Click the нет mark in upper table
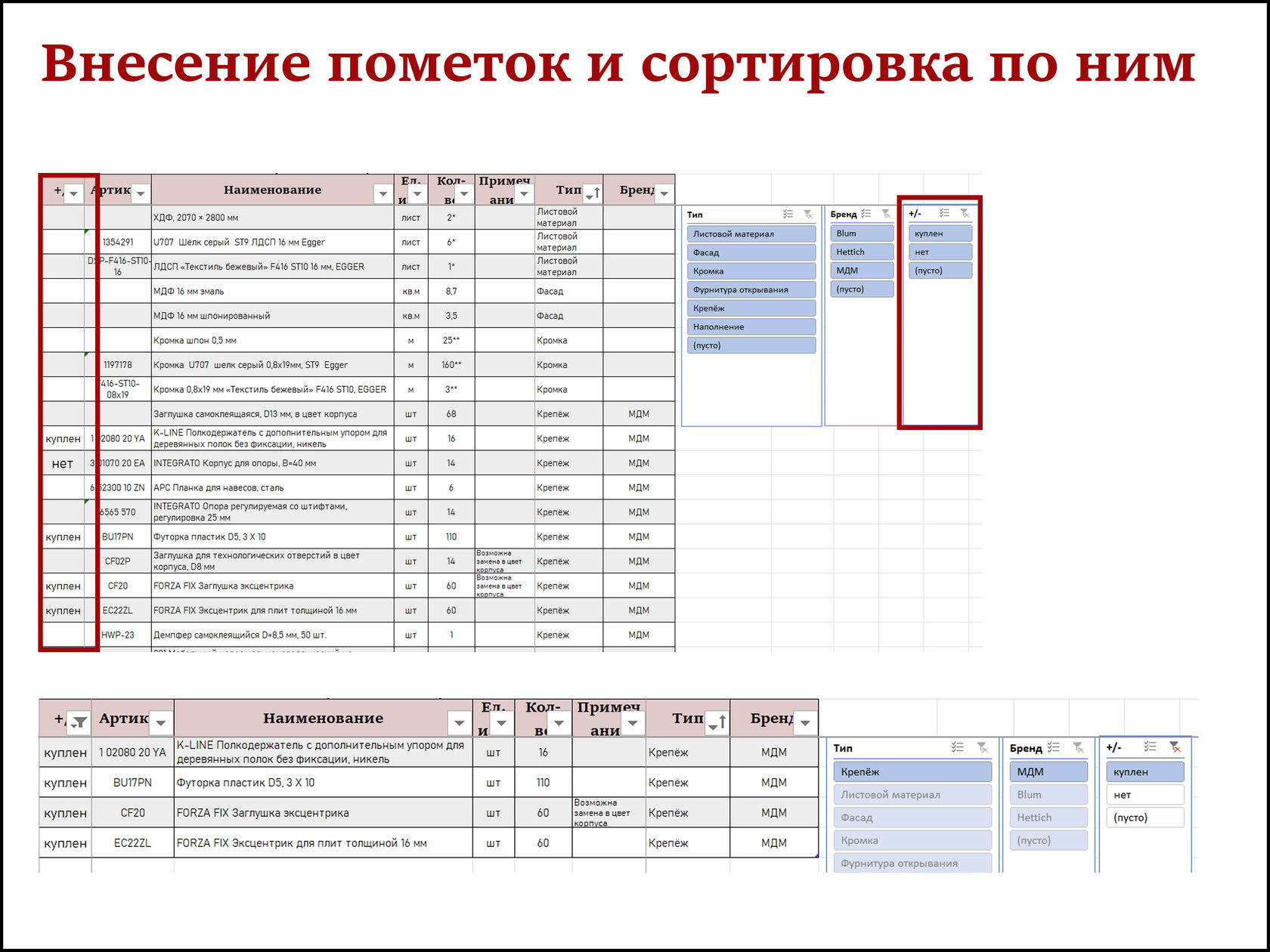Image resolution: width=1270 pixels, height=952 pixels. click(x=63, y=463)
